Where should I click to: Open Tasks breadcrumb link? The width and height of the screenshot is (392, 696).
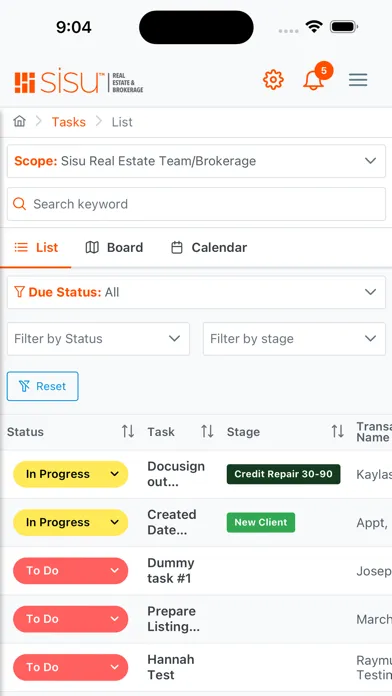(68, 122)
